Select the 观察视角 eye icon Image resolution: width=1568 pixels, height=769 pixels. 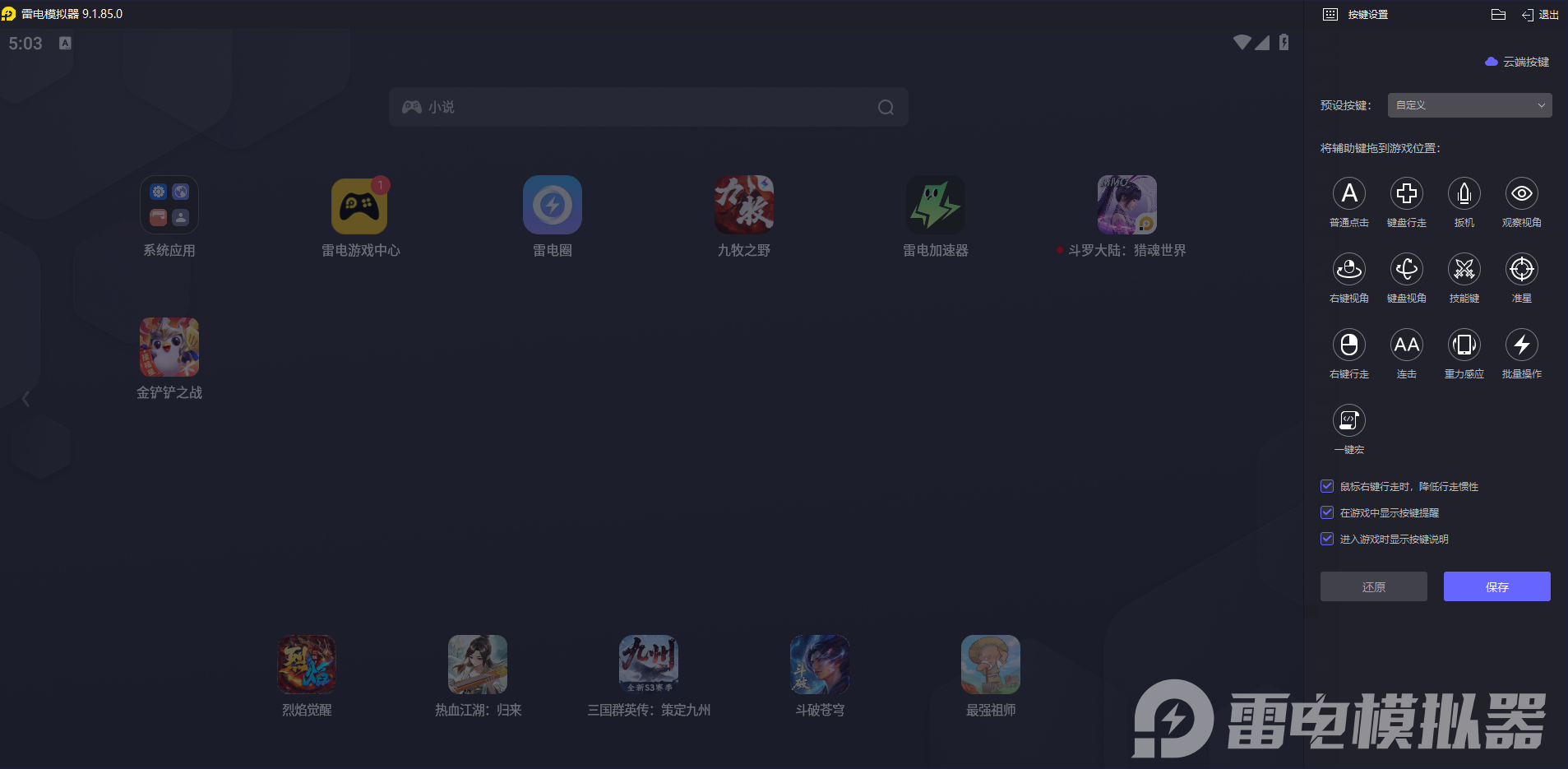tap(1521, 193)
